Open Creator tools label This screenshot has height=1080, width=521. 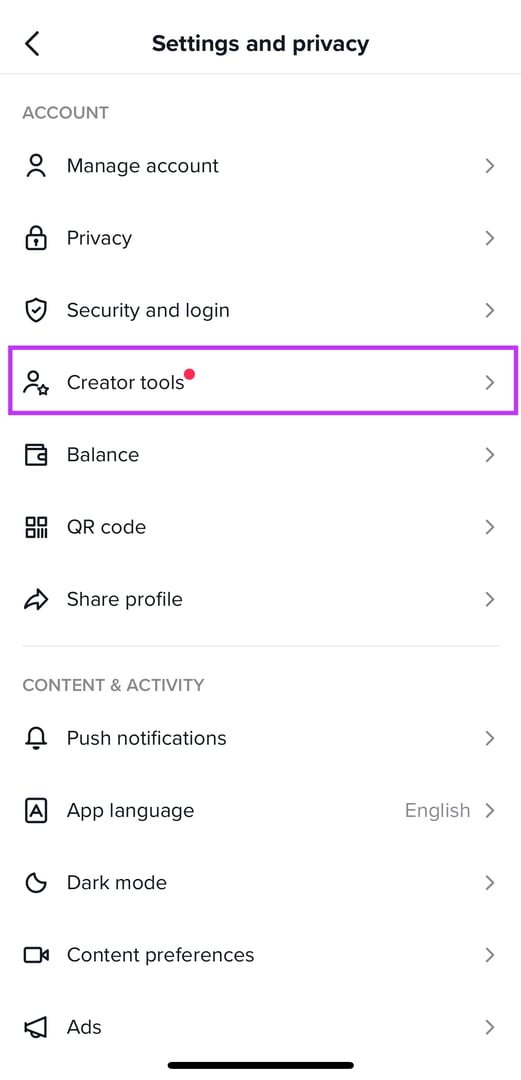[x=125, y=382]
